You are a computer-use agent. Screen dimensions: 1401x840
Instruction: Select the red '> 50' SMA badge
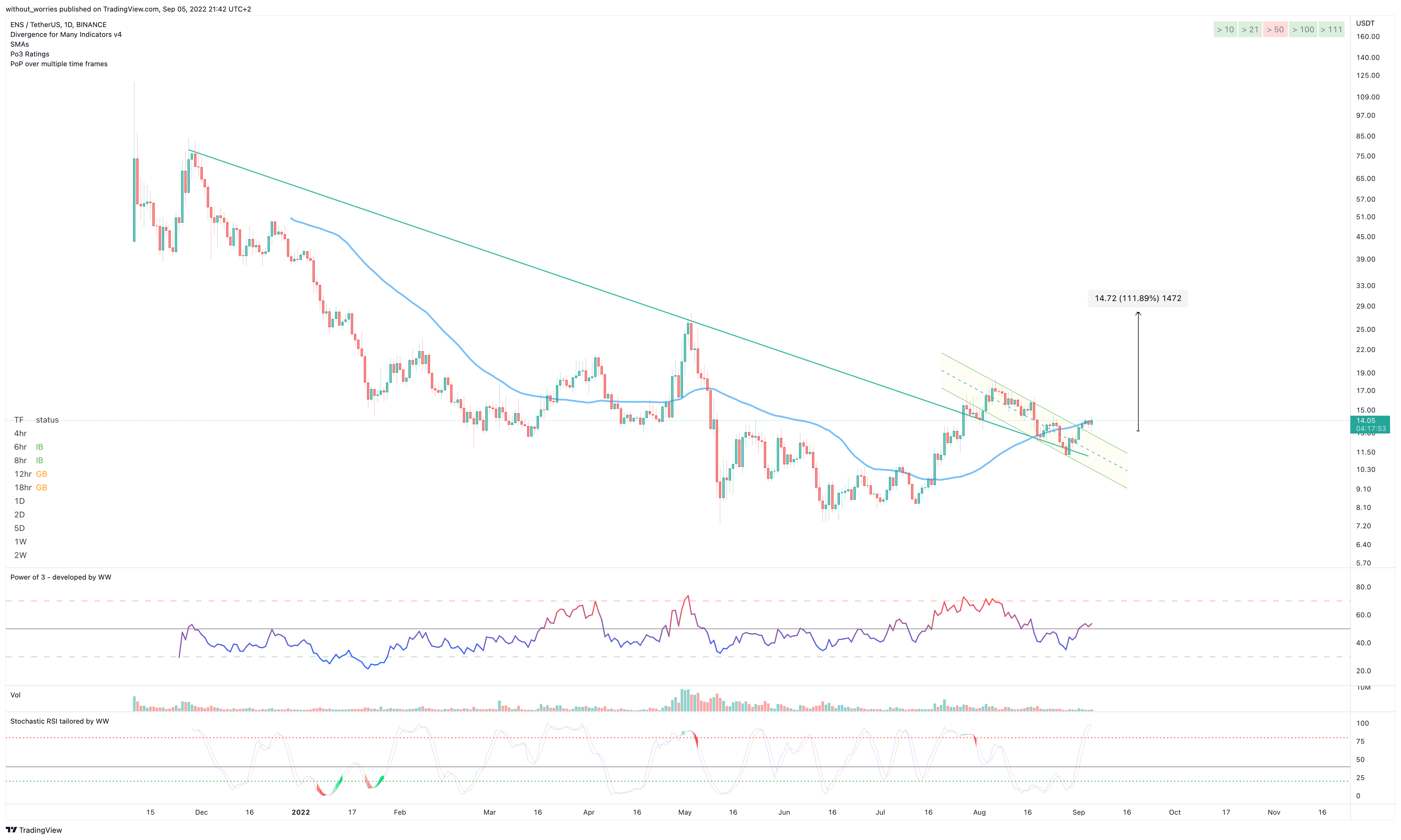pyautogui.click(x=1275, y=29)
